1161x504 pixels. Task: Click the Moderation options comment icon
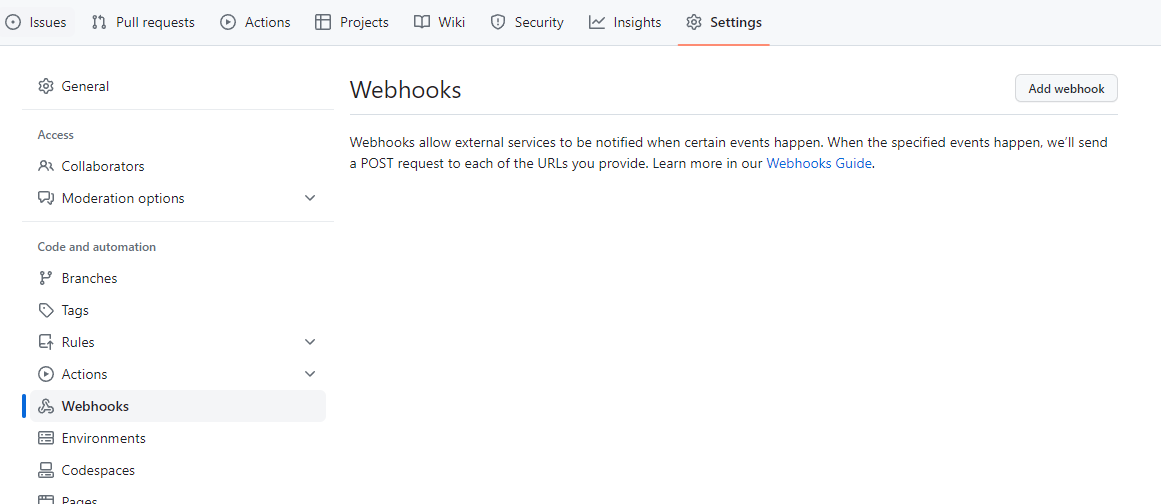click(x=46, y=198)
